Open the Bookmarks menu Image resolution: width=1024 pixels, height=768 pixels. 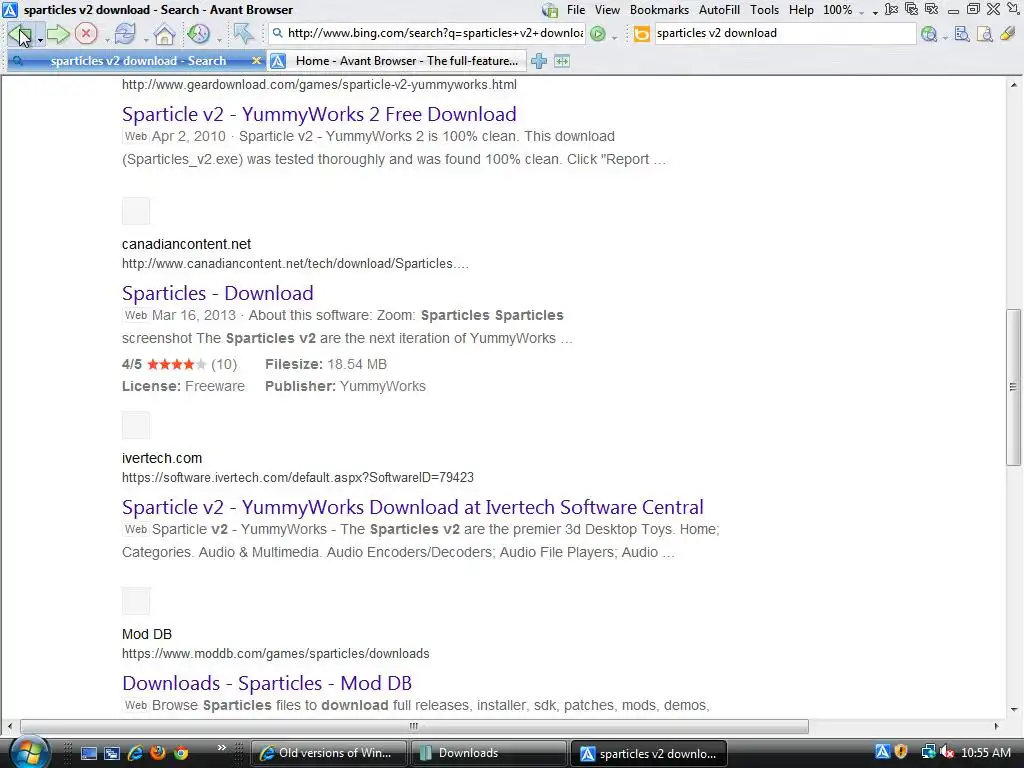pos(658,10)
